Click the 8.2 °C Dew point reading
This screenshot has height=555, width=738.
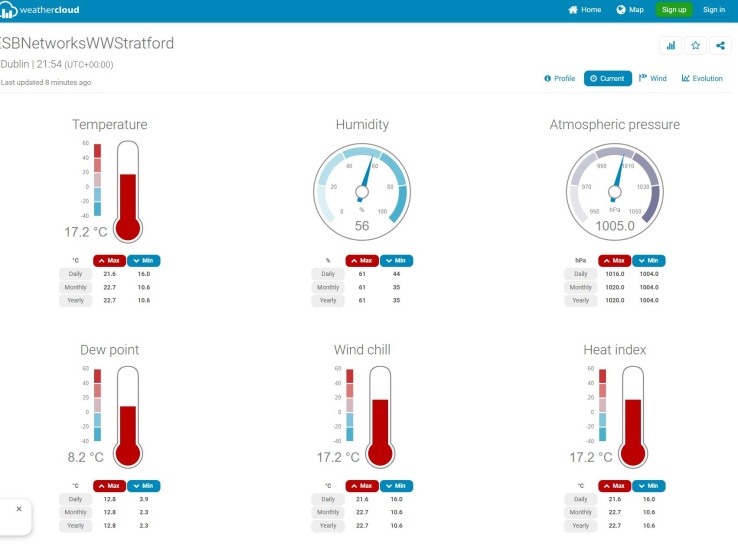click(86, 457)
